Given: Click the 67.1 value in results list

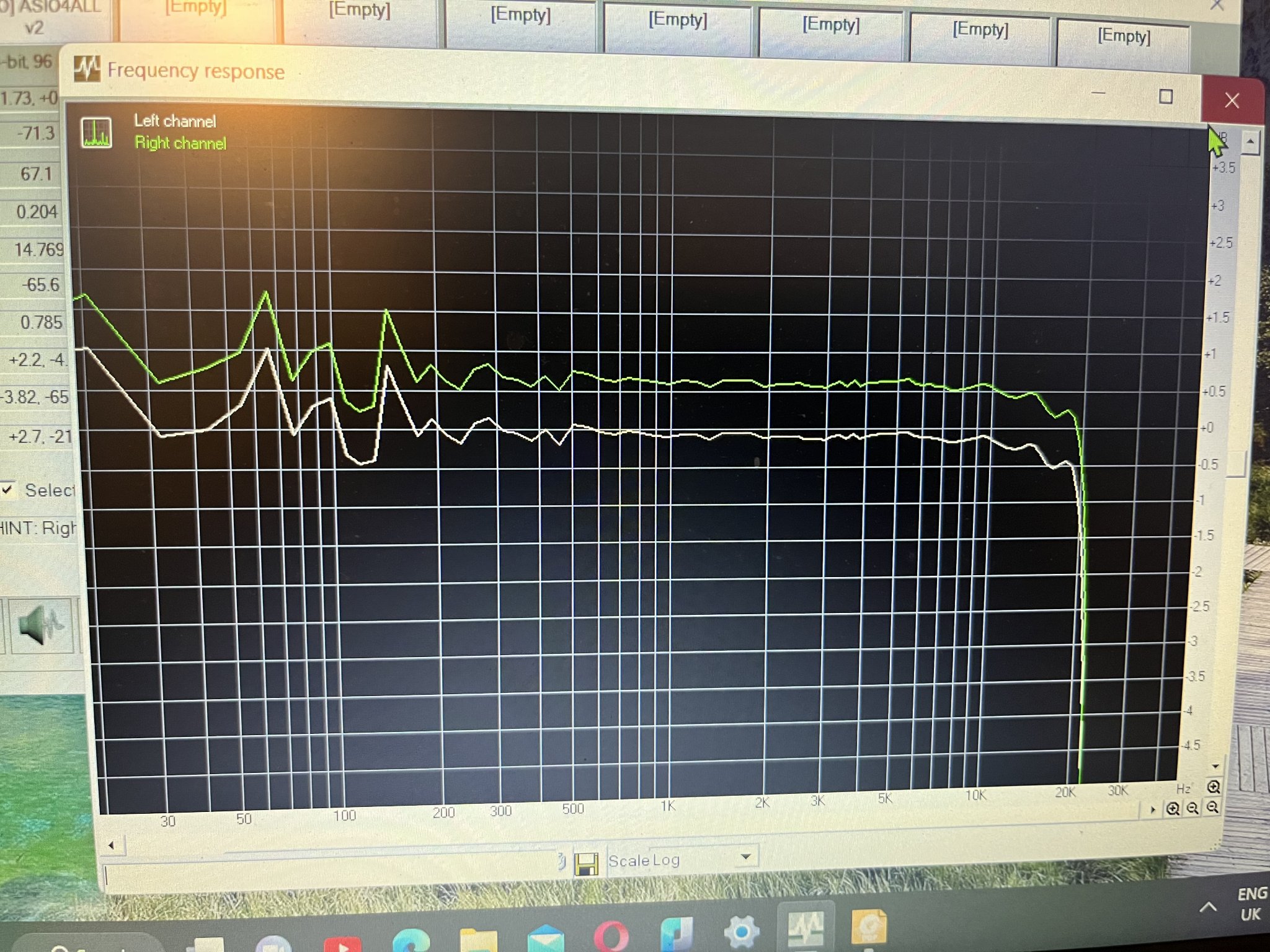Looking at the screenshot, I should coord(35,174).
